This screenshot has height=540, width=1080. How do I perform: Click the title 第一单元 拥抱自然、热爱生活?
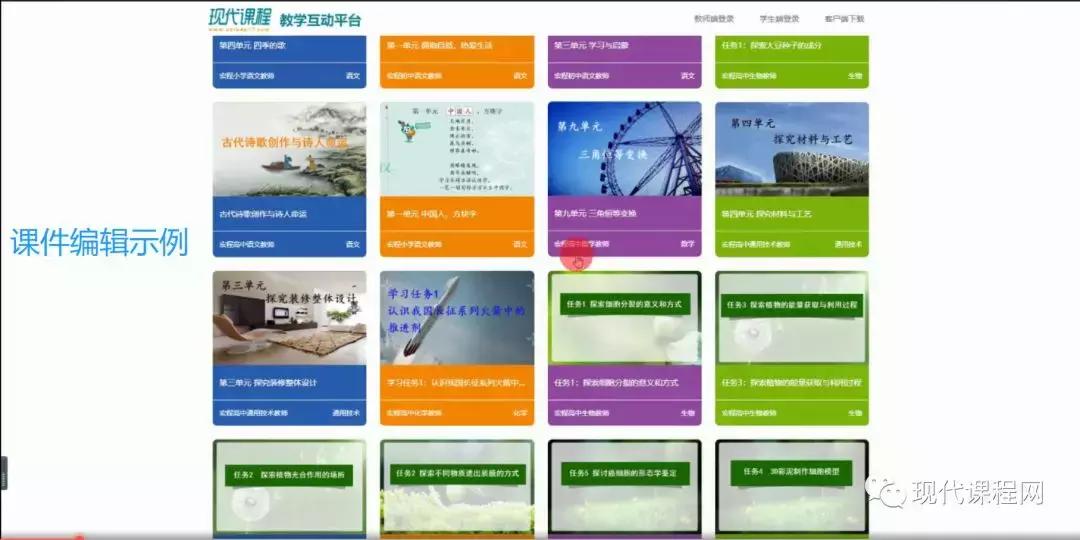point(439,45)
